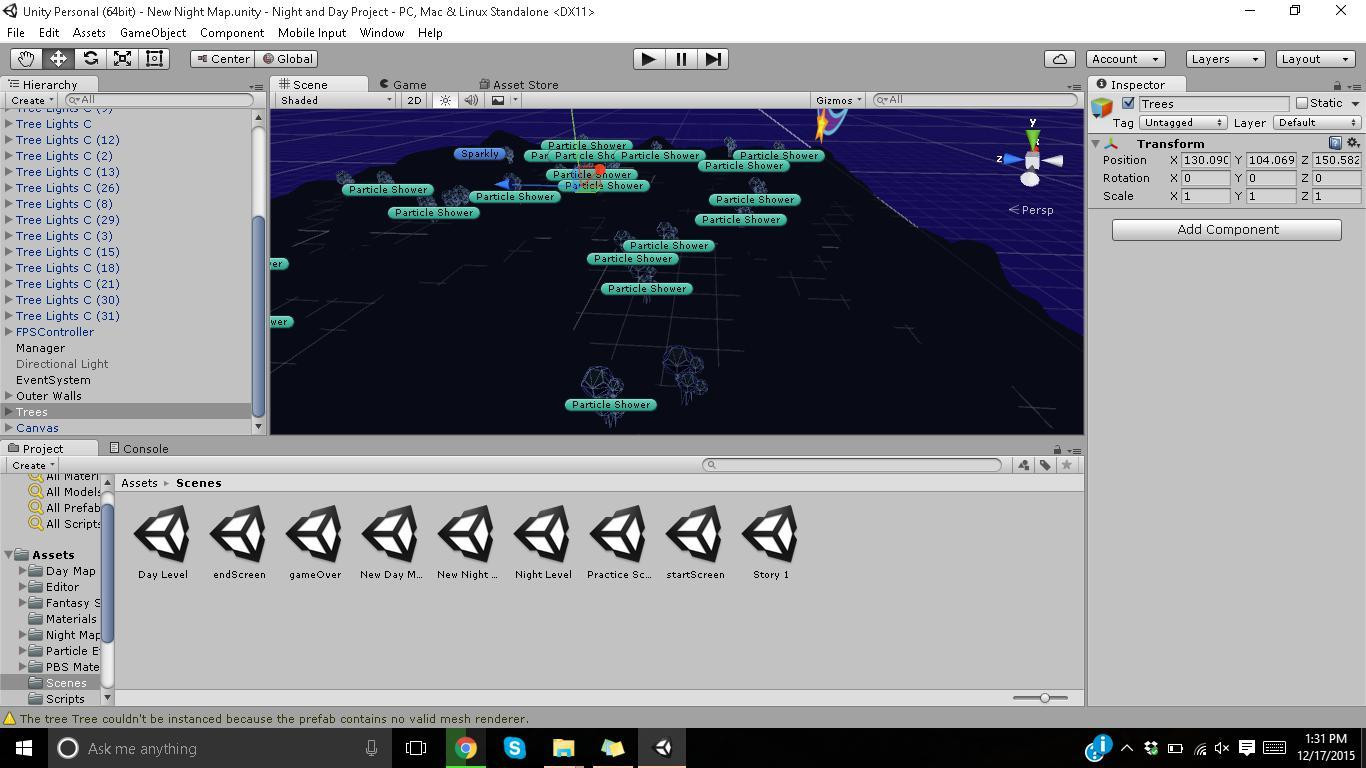Switch to the Game tab

click(x=403, y=85)
